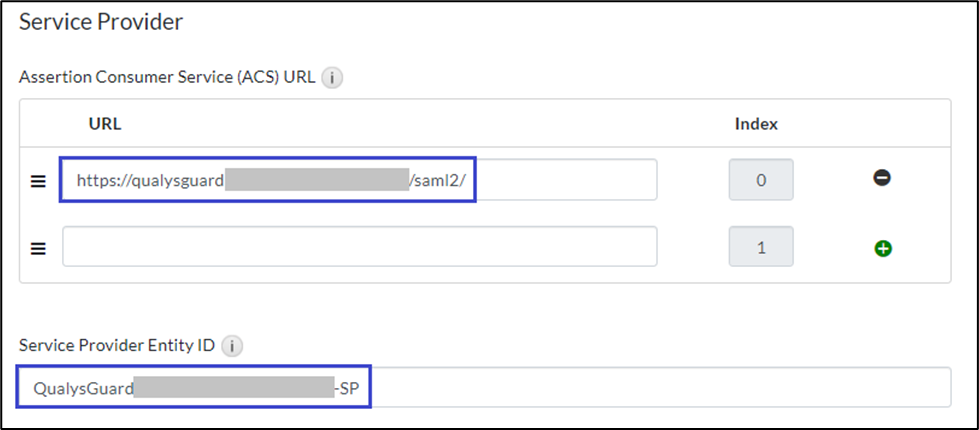The height and width of the screenshot is (430, 979).
Task: Remove the saml2 URL row with minus icon
Action: pyautogui.click(x=882, y=178)
